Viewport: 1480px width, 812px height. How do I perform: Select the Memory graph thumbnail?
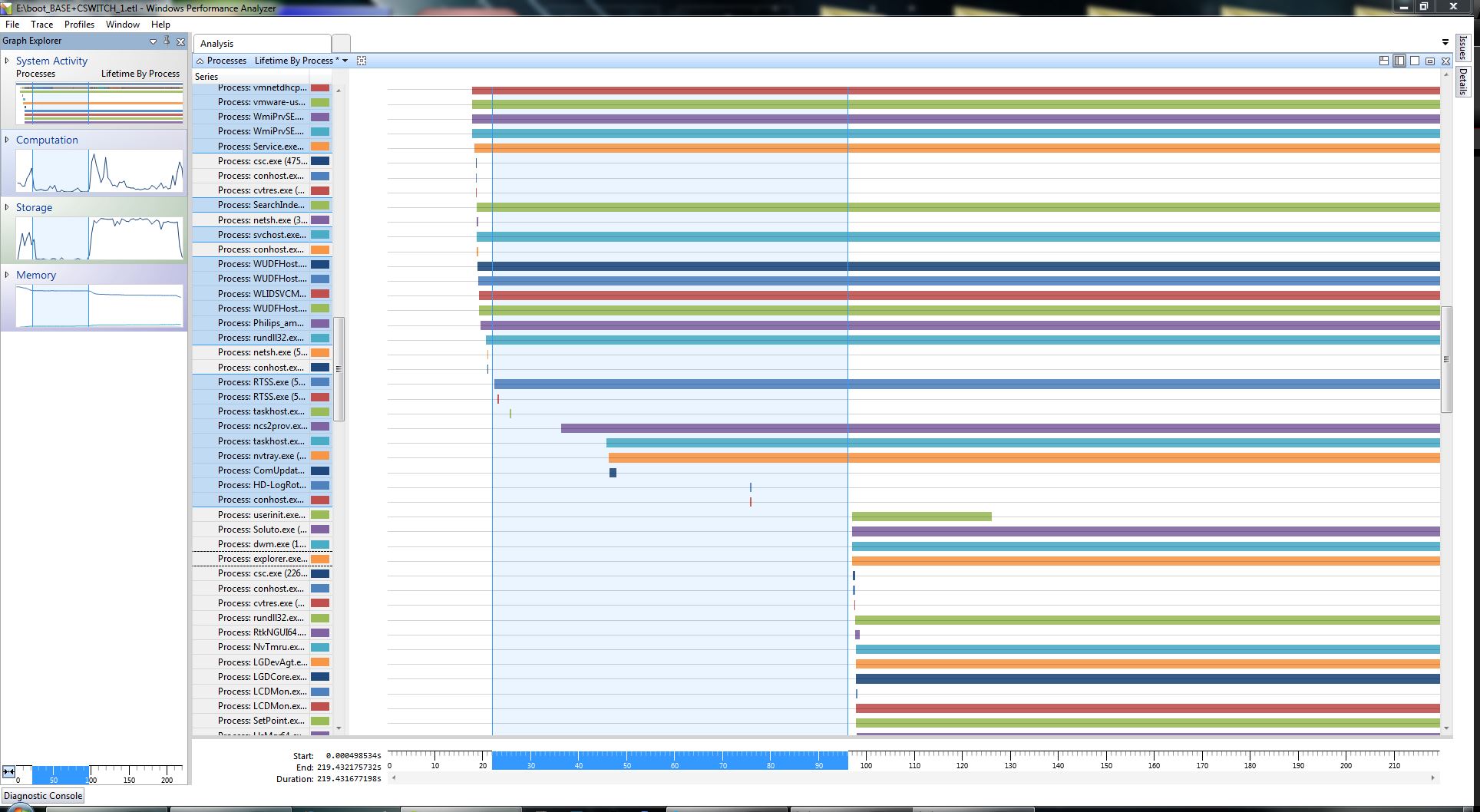click(99, 305)
